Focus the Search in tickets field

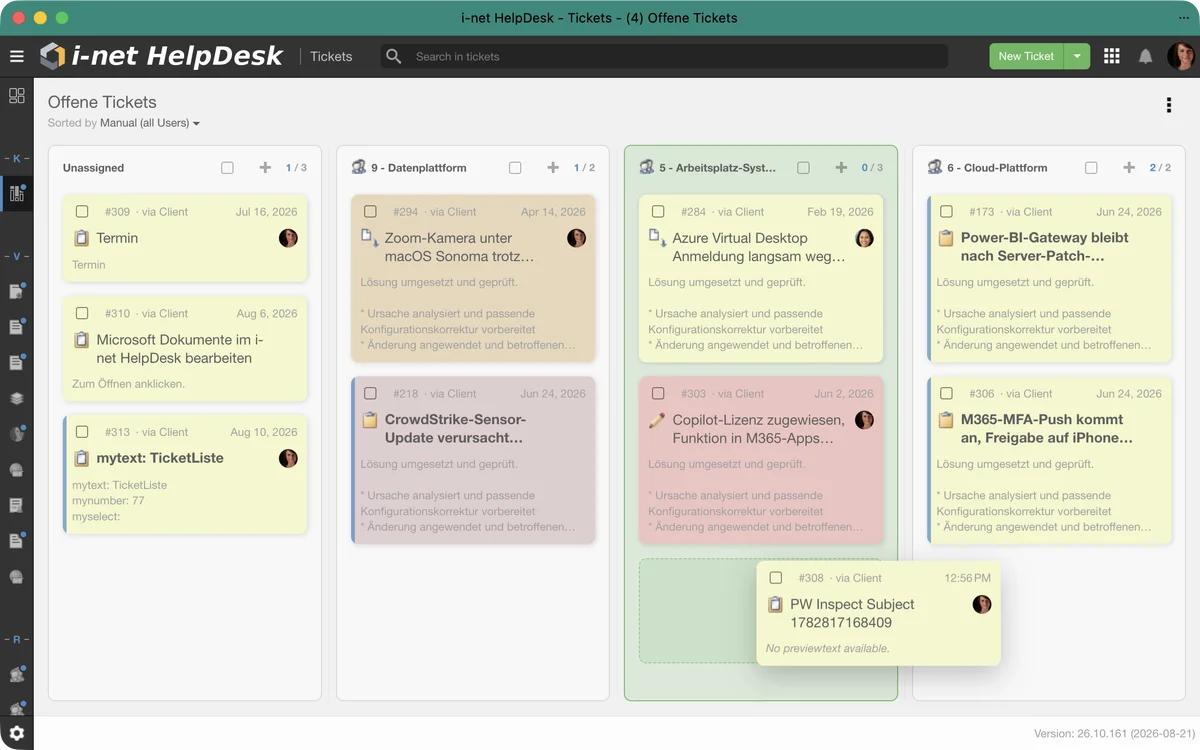coord(663,56)
